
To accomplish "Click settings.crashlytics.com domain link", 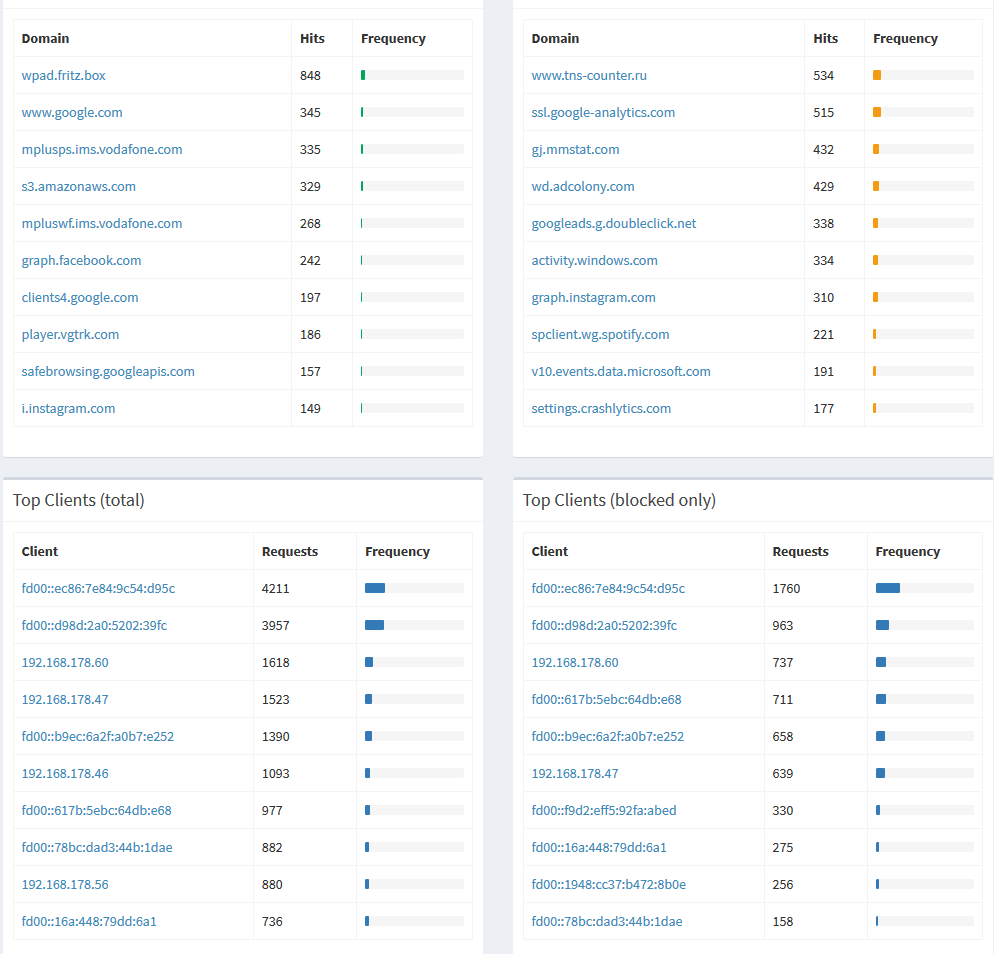I will point(601,408).
